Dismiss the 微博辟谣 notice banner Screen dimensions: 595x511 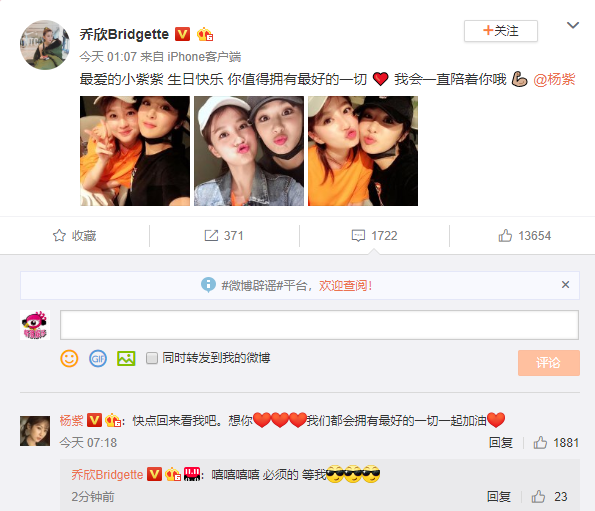(x=565, y=285)
